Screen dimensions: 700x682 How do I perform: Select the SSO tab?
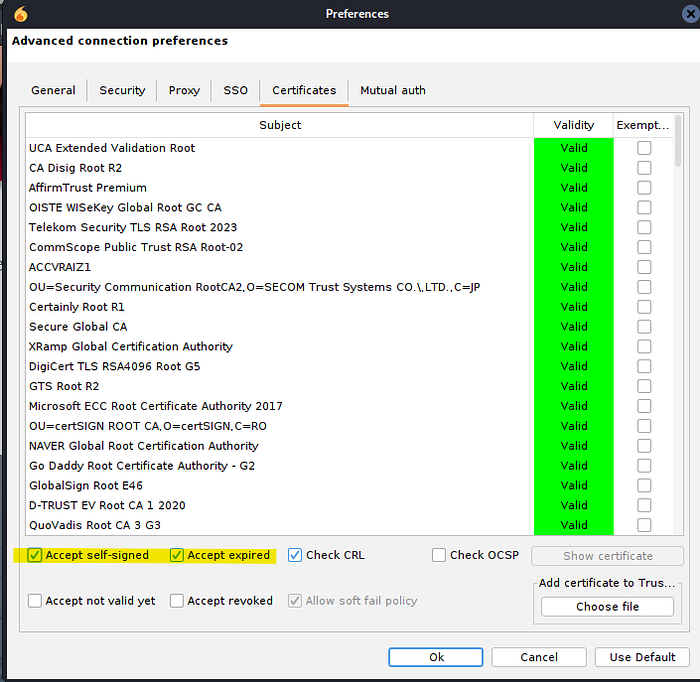(x=235, y=90)
